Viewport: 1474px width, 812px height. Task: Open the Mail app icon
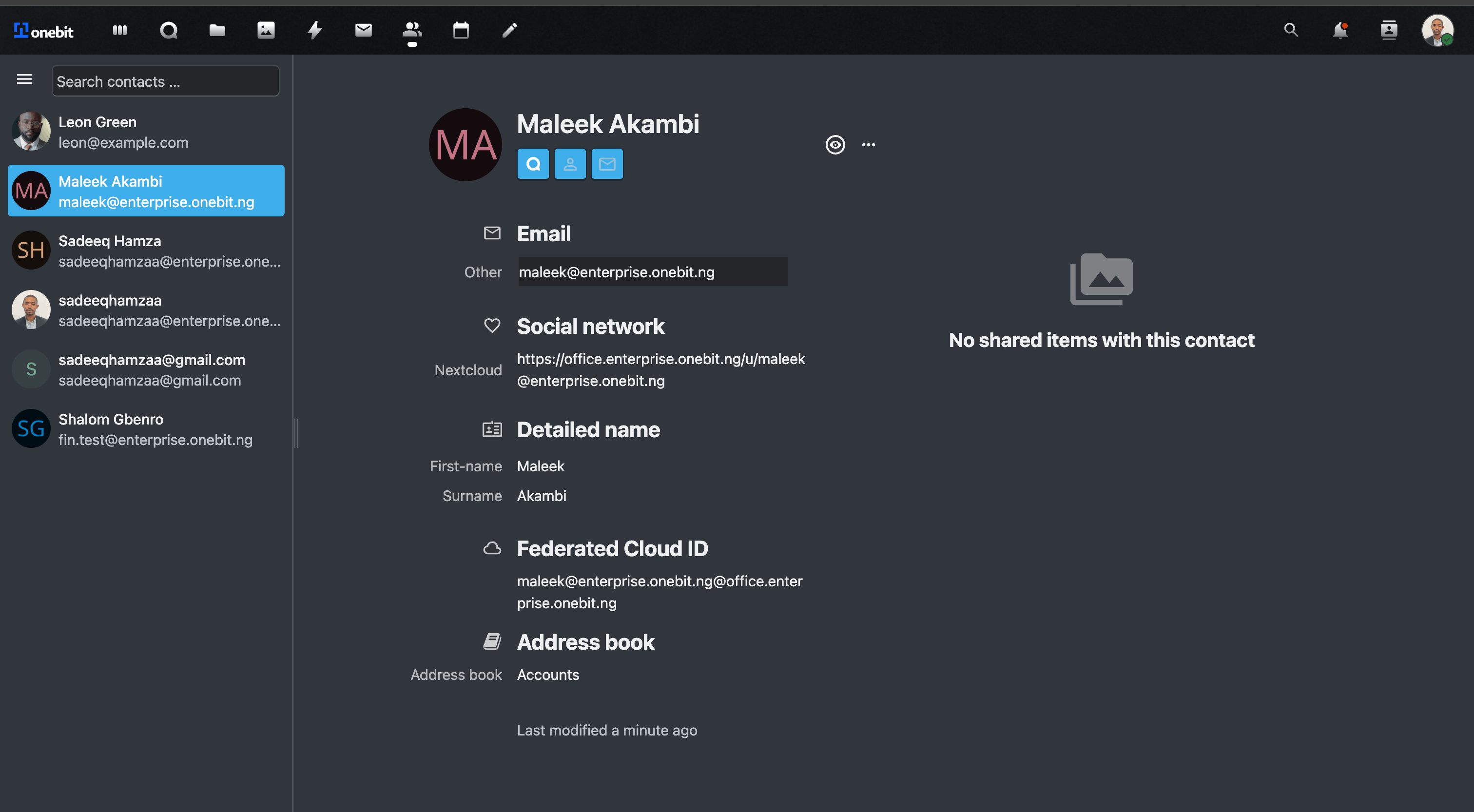[x=363, y=30]
